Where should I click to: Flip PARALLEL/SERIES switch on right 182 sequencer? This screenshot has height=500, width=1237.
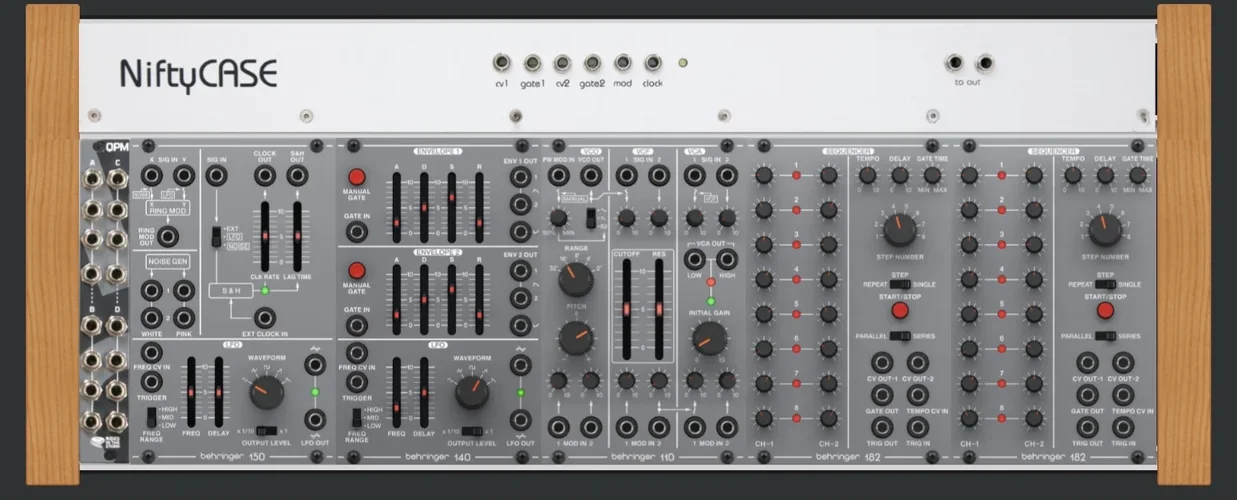1105,336
